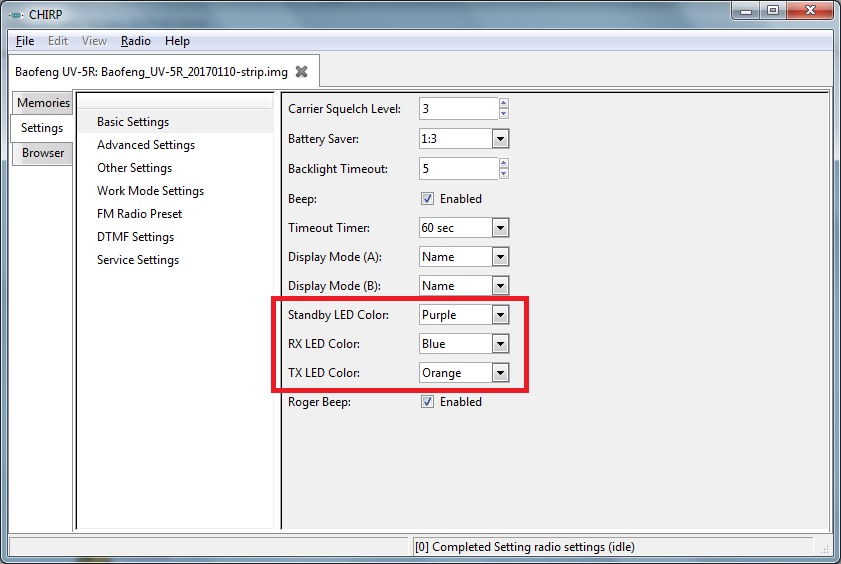Switch to the Memories tab
The height and width of the screenshot is (564, 841).
(43, 102)
